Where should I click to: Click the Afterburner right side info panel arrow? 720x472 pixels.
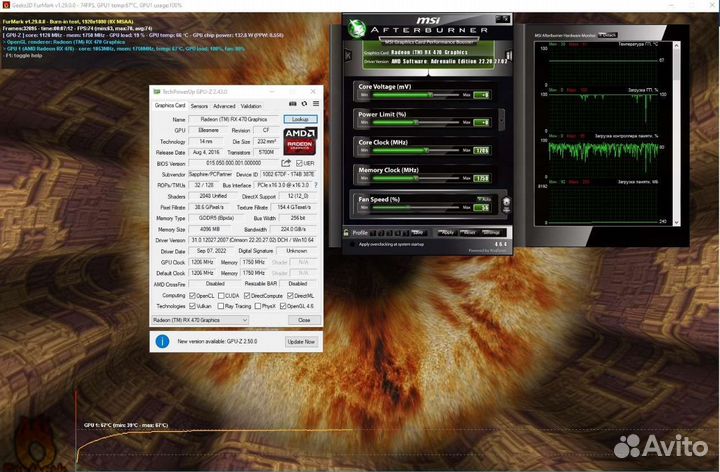(509, 56)
